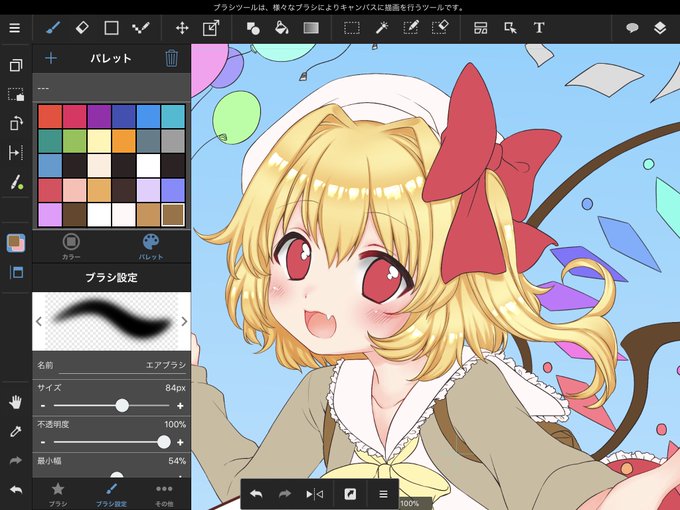Select the selection pen tool
This screenshot has height=510, width=680.
[x=411, y=28]
